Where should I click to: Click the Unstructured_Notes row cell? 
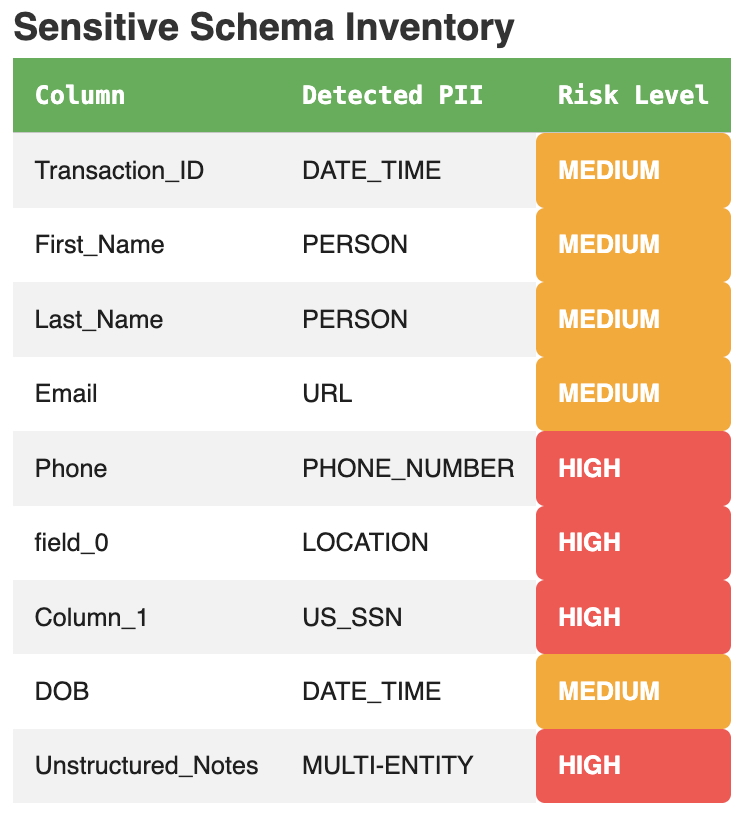(146, 767)
